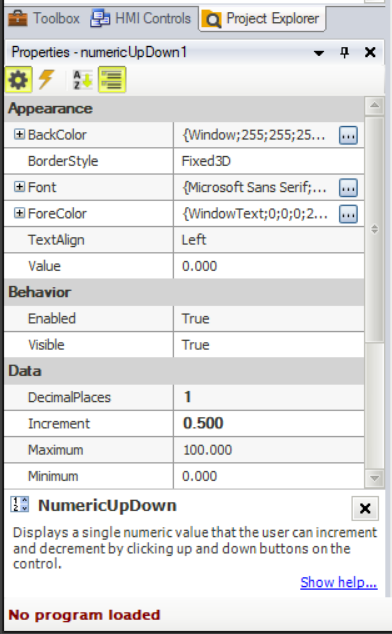Open the Properties panel dropdown arrow
Image resolution: width=392 pixels, height=634 pixels.
[x=319, y=53]
